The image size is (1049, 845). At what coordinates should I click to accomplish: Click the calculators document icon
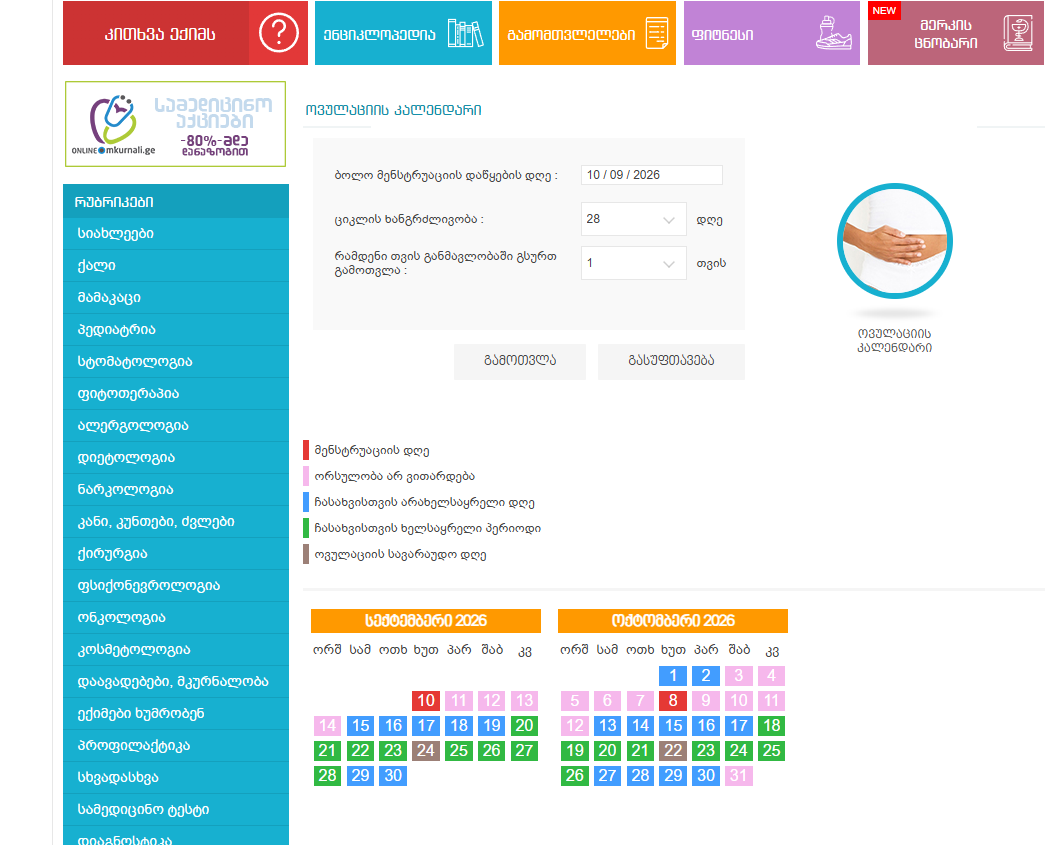(x=657, y=33)
